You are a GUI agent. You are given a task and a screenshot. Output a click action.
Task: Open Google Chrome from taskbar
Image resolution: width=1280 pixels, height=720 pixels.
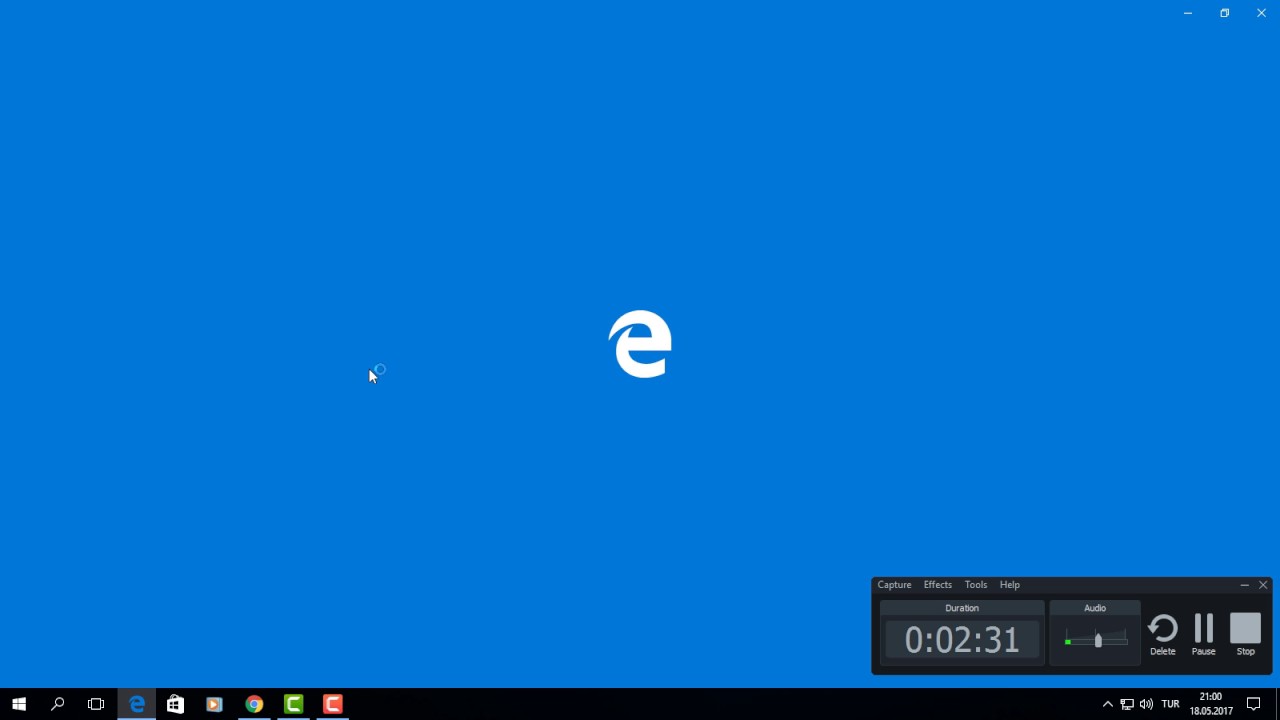tap(254, 704)
